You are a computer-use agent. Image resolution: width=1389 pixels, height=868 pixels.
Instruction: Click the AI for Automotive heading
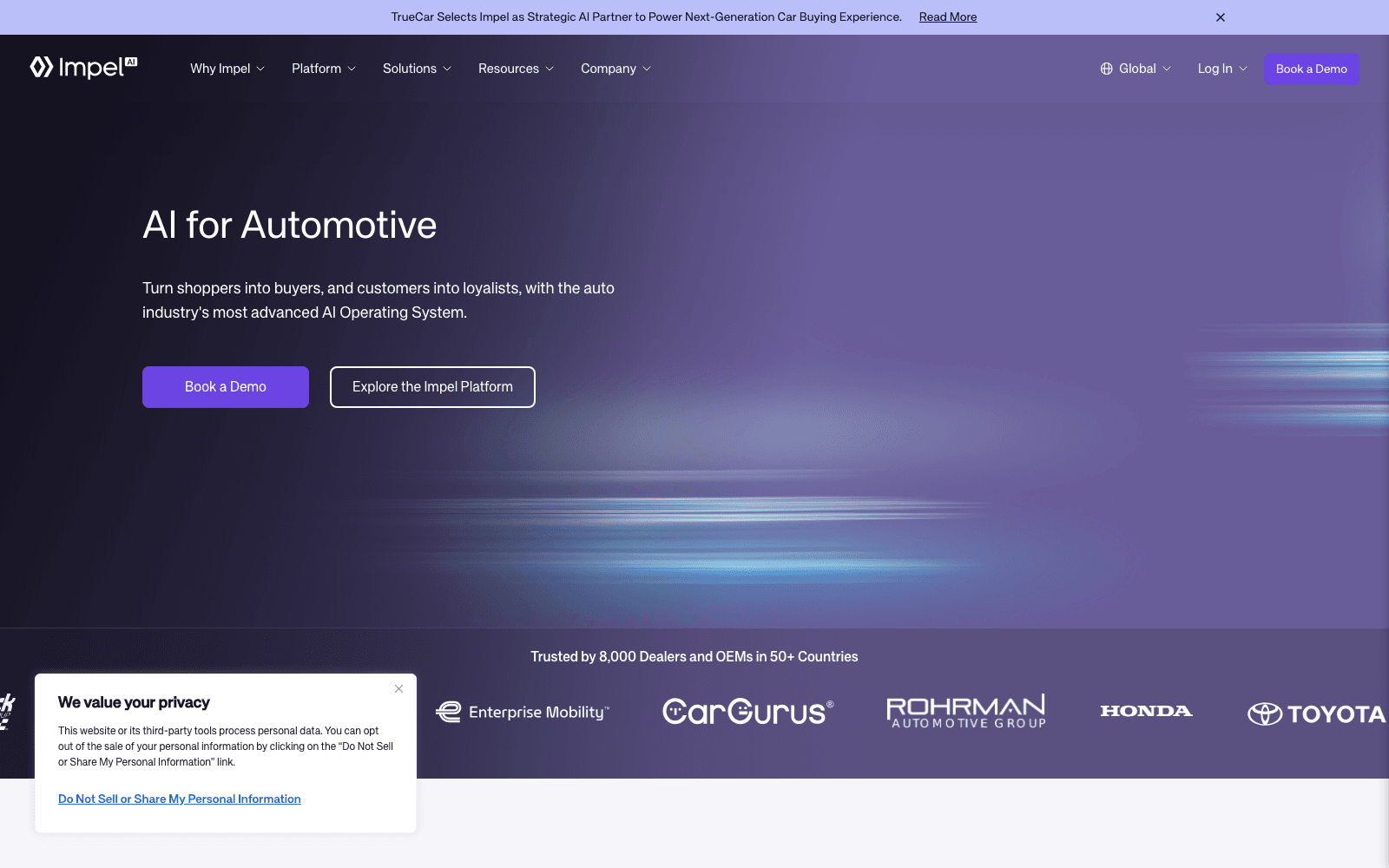(x=290, y=225)
